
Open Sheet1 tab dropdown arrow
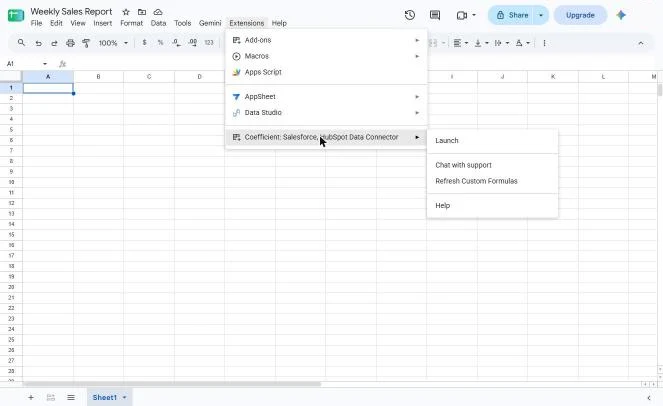point(124,398)
